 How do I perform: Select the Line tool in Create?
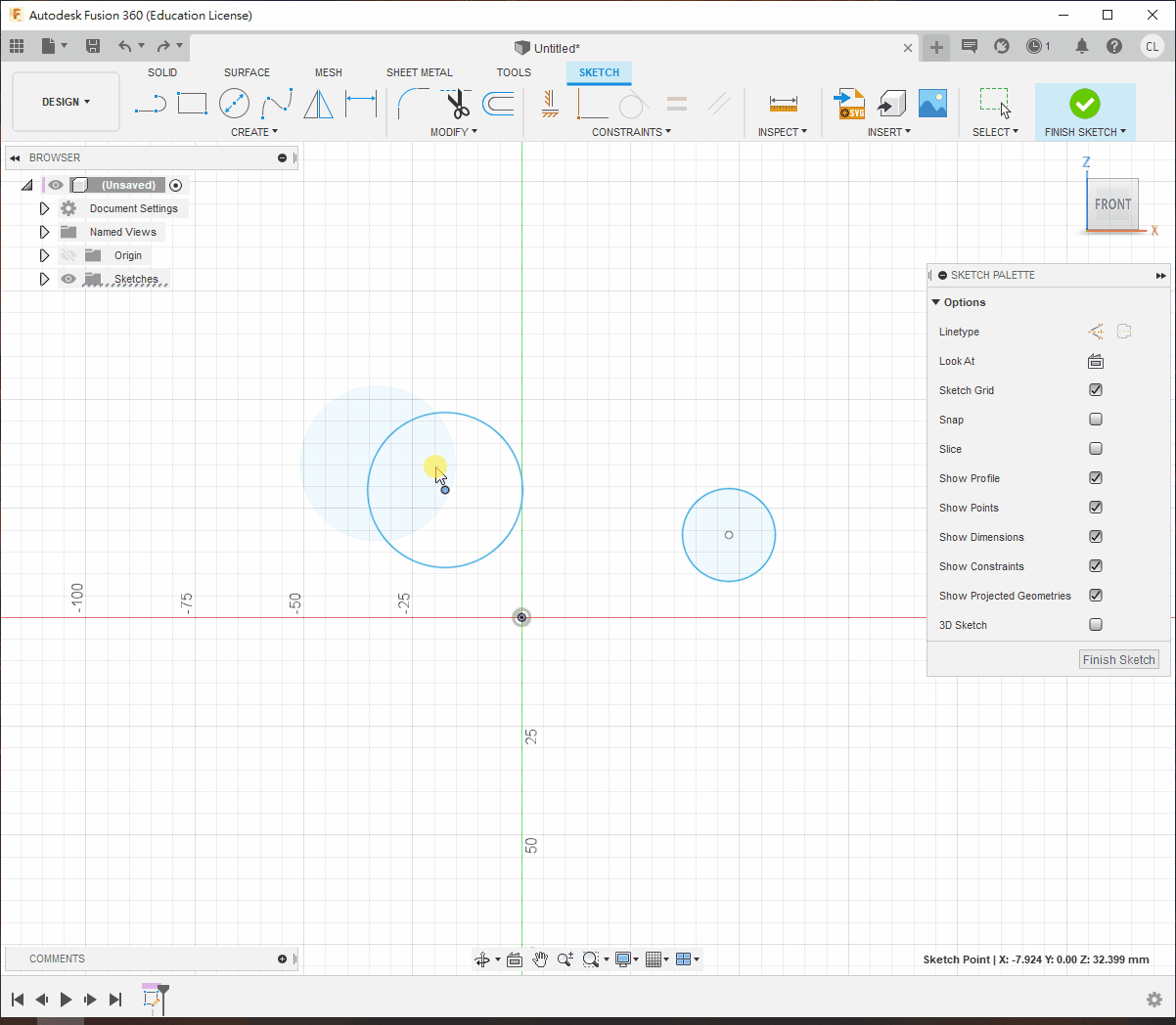[x=150, y=104]
